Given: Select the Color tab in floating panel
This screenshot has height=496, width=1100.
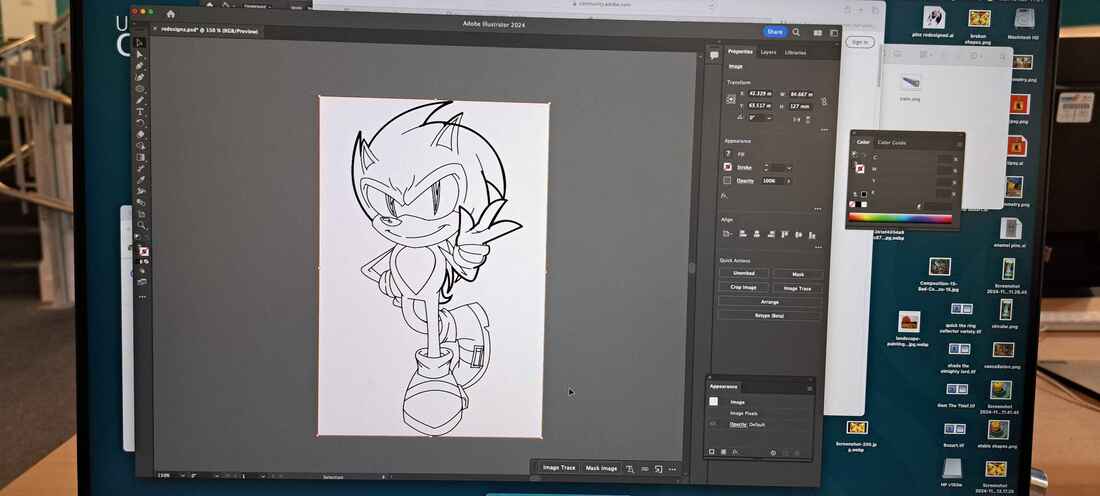Looking at the screenshot, I should pyautogui.click(x=863, y=142).
